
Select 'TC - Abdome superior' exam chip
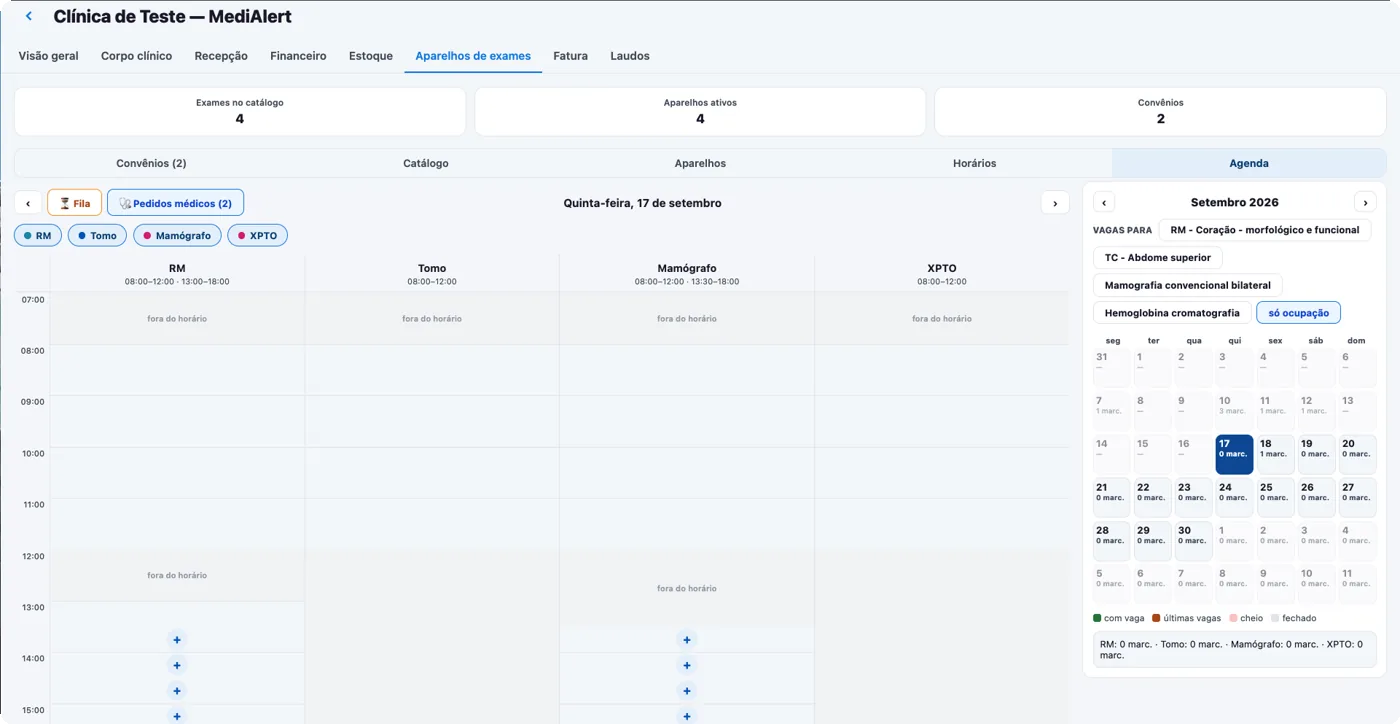pos(1157,258)
